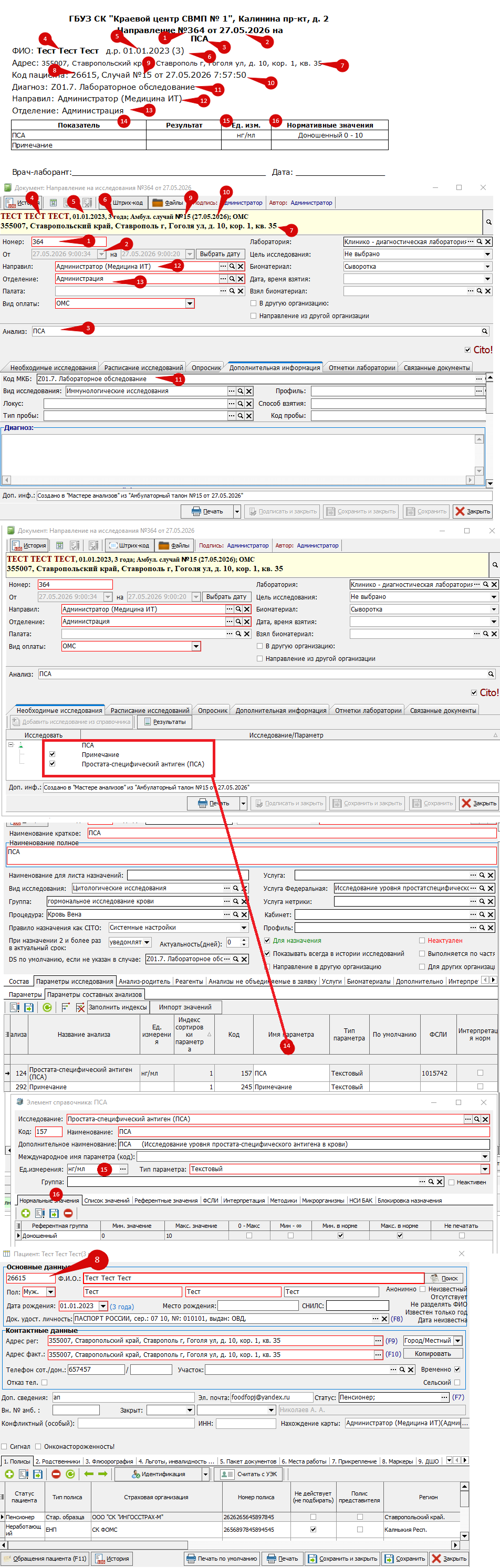This screenshot has width=500, height=1568.
Task: Toggle Показывать всегда в истории исследований
Action: 267,953
